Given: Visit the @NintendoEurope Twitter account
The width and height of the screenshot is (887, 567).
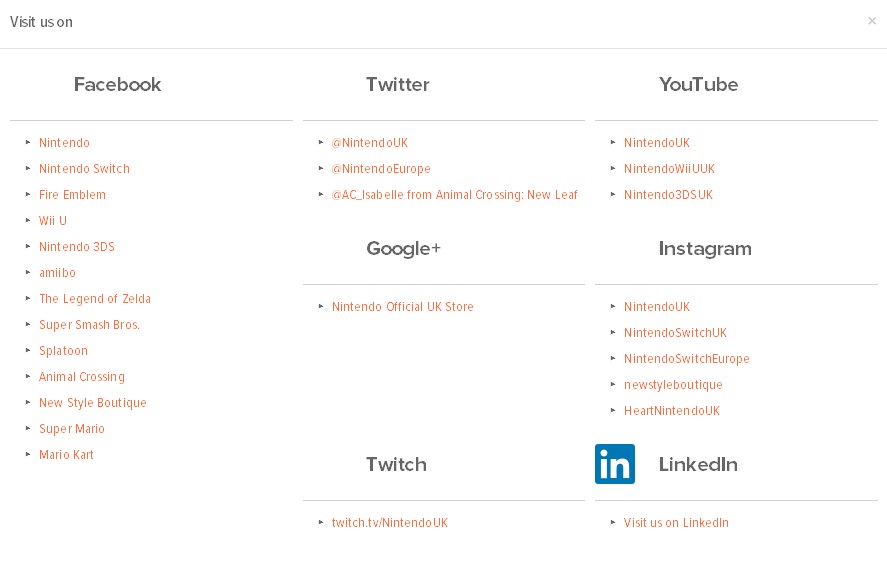Looking at the screenshot, I should 381,169.
